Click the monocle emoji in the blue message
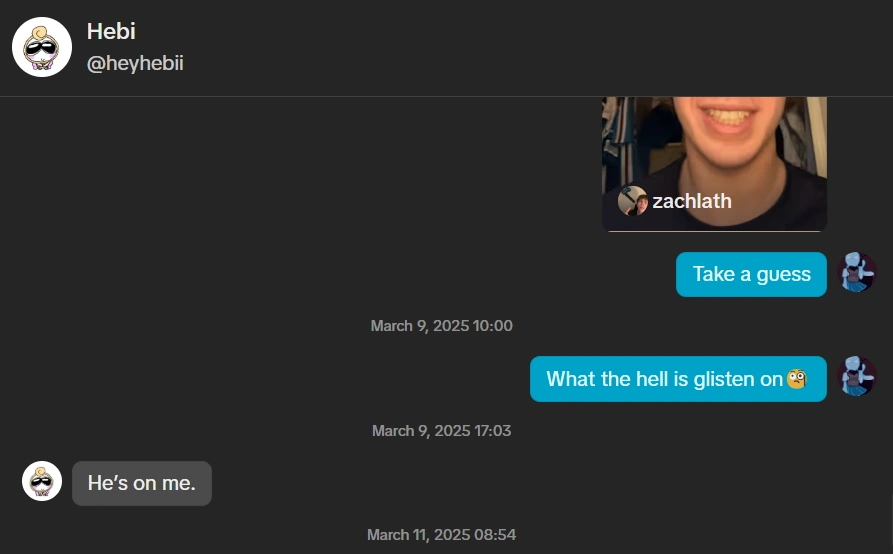Screen dimensions: 893x554 point(797,379)
